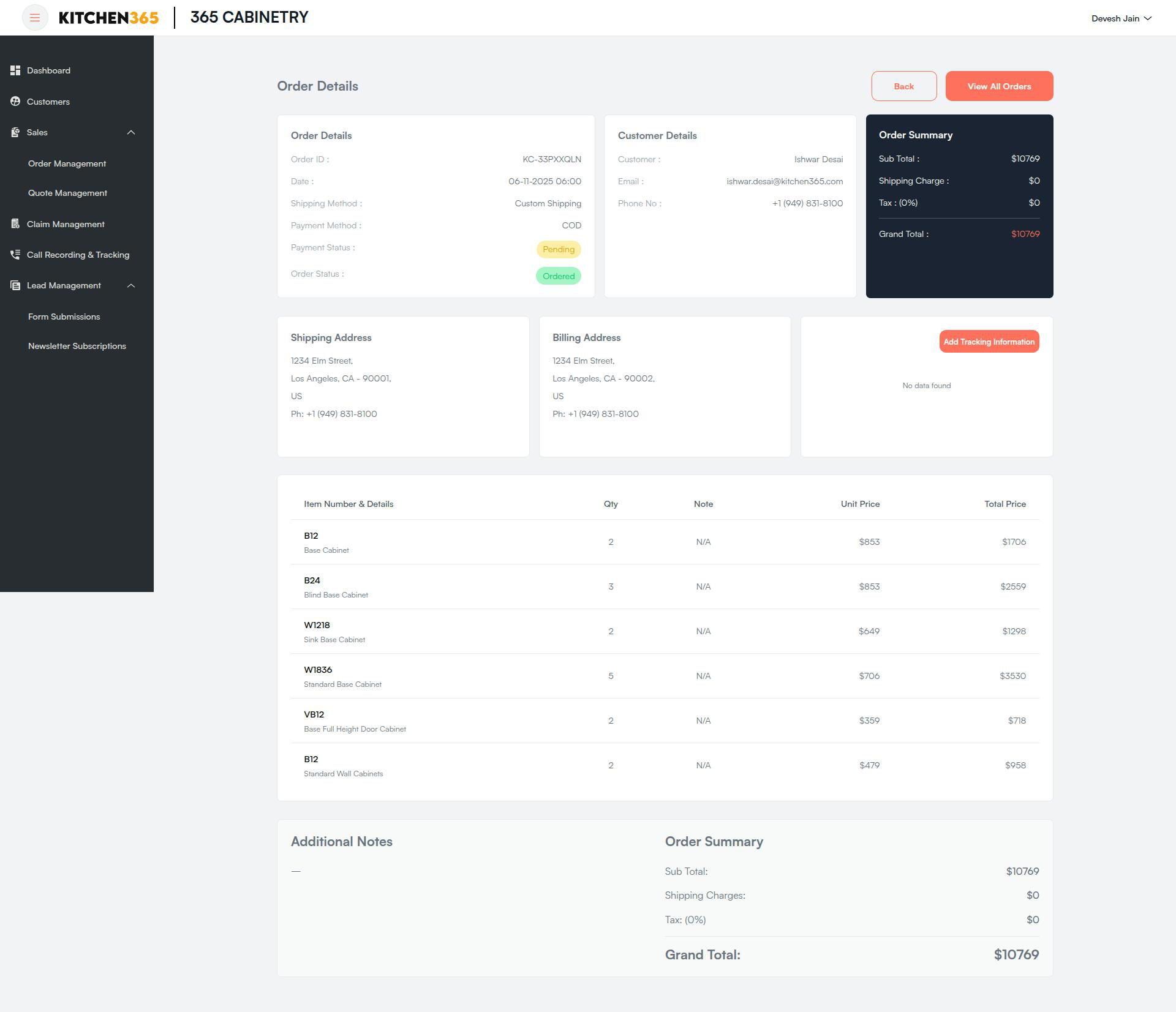Screen dimensions: 1176x1012
Task: Click the Dashboard grid icon
Action: pos(15,70)
